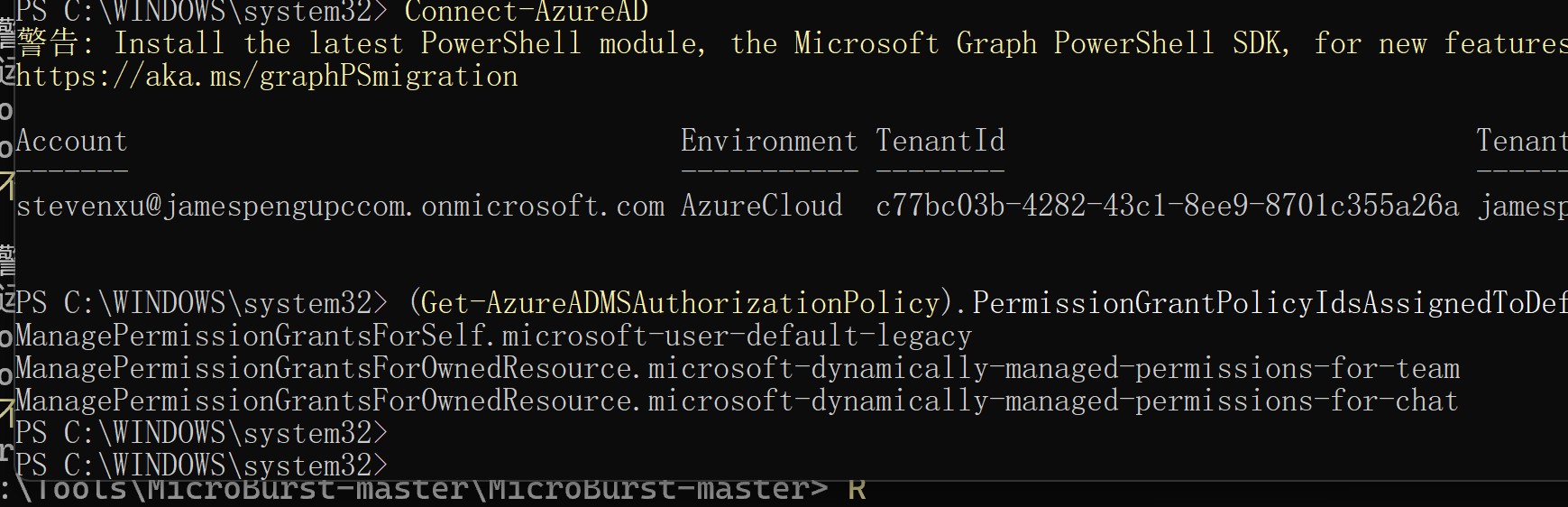1568x507 pixels.
Task: Click the microsoft-user-default-legacy output line
Action: coord(494,336)
